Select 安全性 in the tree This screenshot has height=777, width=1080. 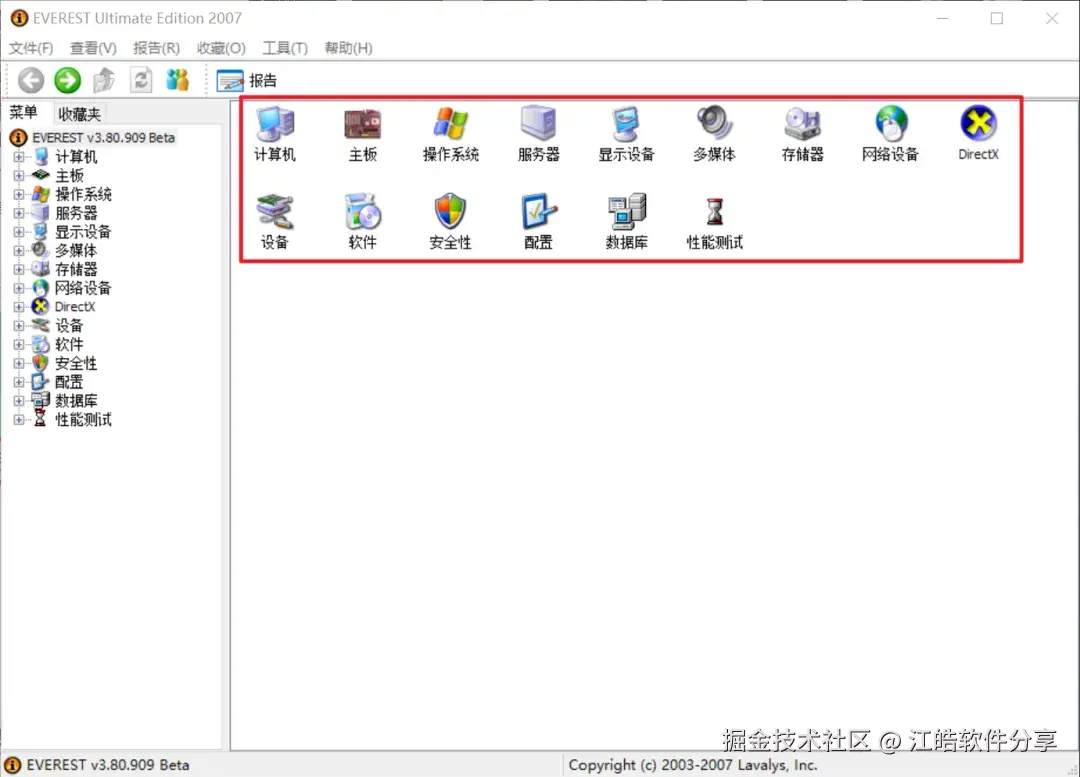[76, 363]
